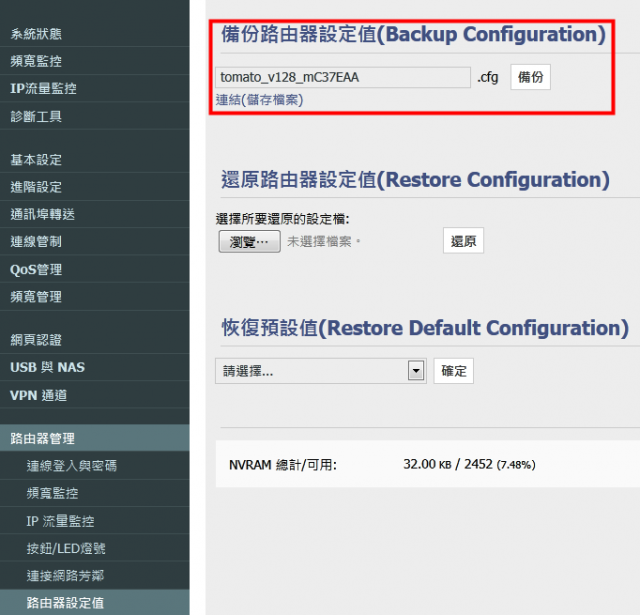The height and width of the screenshot is (615, 640).
Task: Open IP 流量監控 submenu under 路由器管理
Action: (94, 521)
